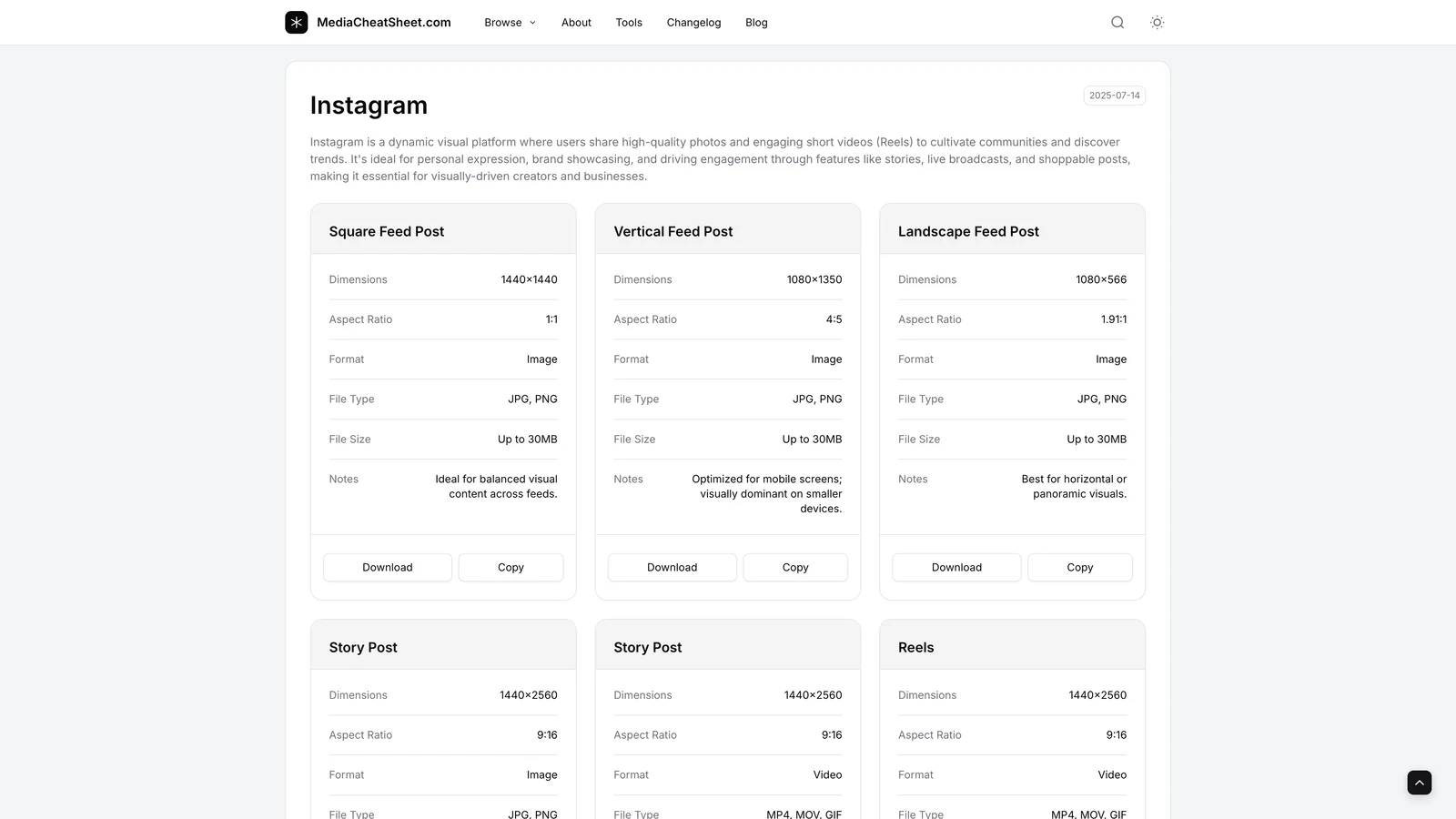
Task: Select the 1080×1350 dimensions value
Action: (x=814, y=279)
